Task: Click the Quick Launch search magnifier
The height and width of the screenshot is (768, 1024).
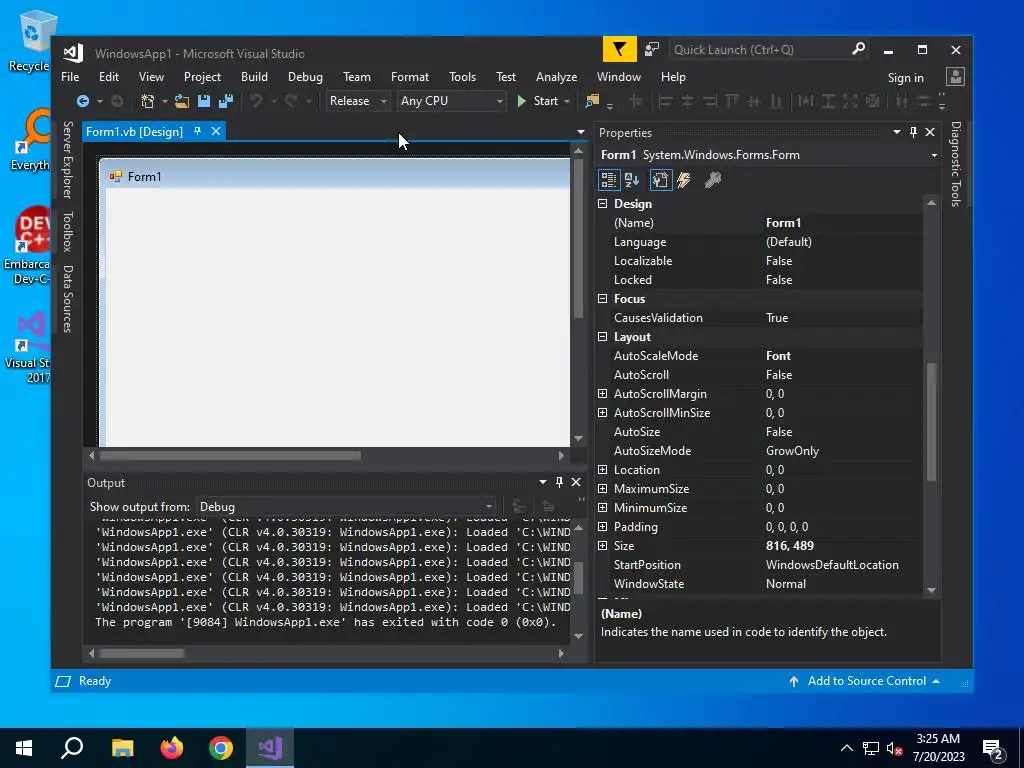Action: pyautogui.click(x=859, y=49)
